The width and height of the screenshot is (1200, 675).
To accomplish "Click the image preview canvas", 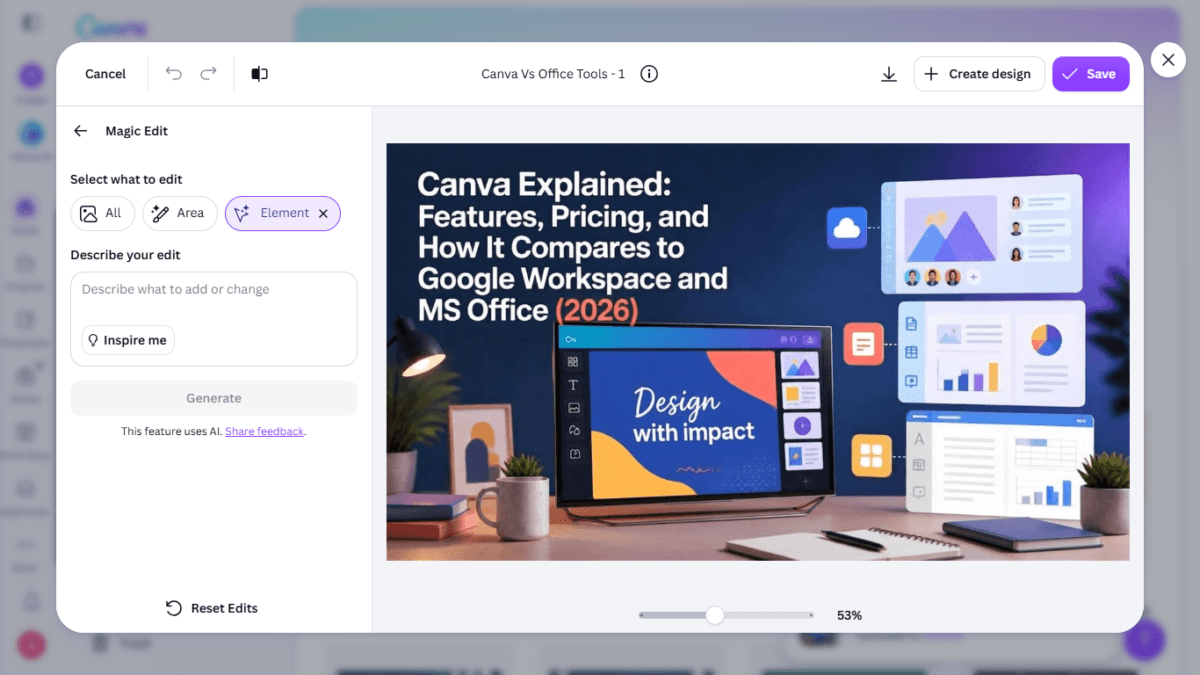I will tap(758, 352).
